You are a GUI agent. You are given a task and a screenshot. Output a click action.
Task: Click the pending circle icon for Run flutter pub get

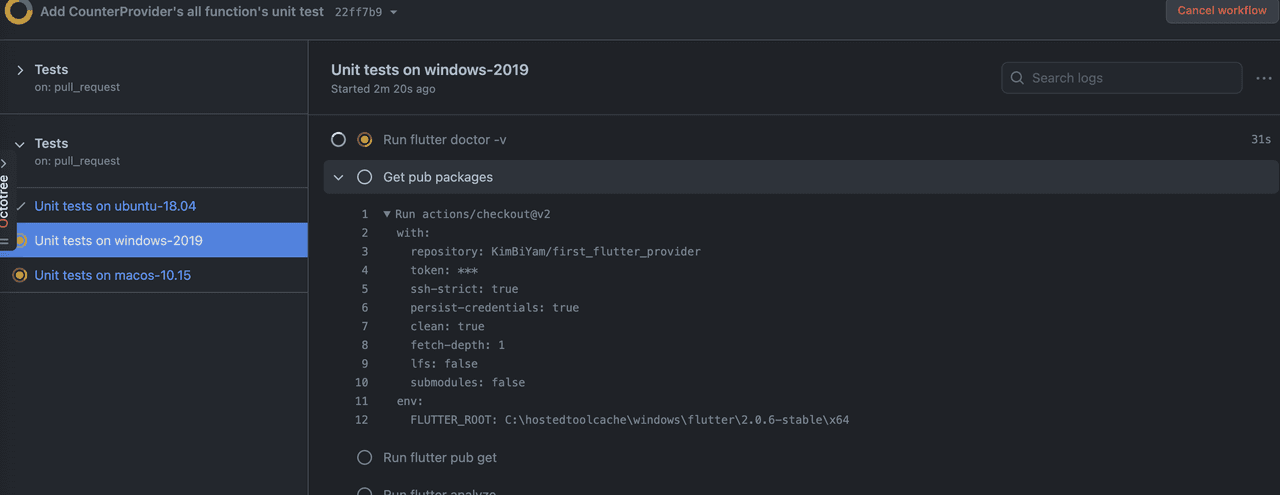coord(365,458)
